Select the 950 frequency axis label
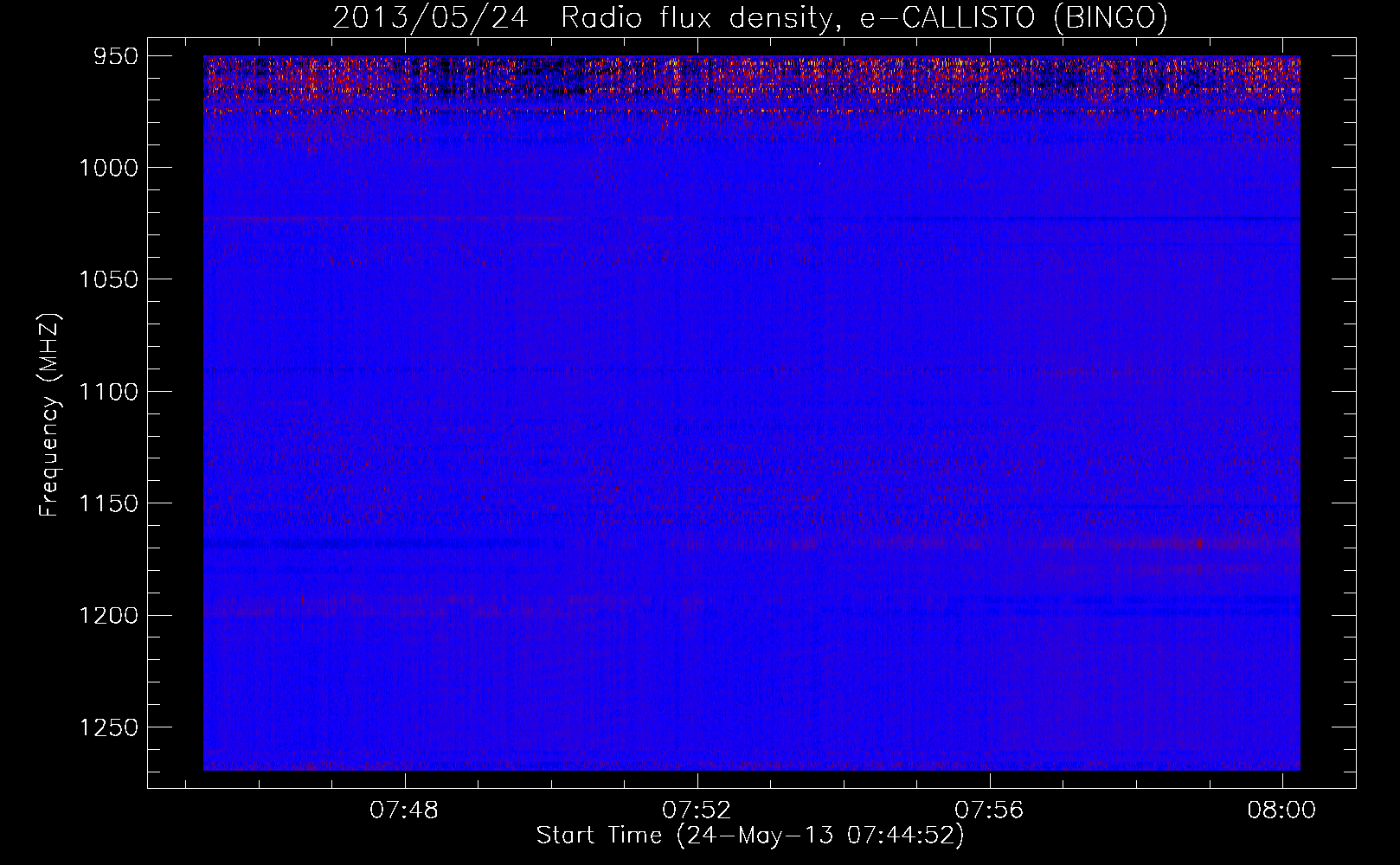Viewport: 1400px width, 865px height. 116,56
